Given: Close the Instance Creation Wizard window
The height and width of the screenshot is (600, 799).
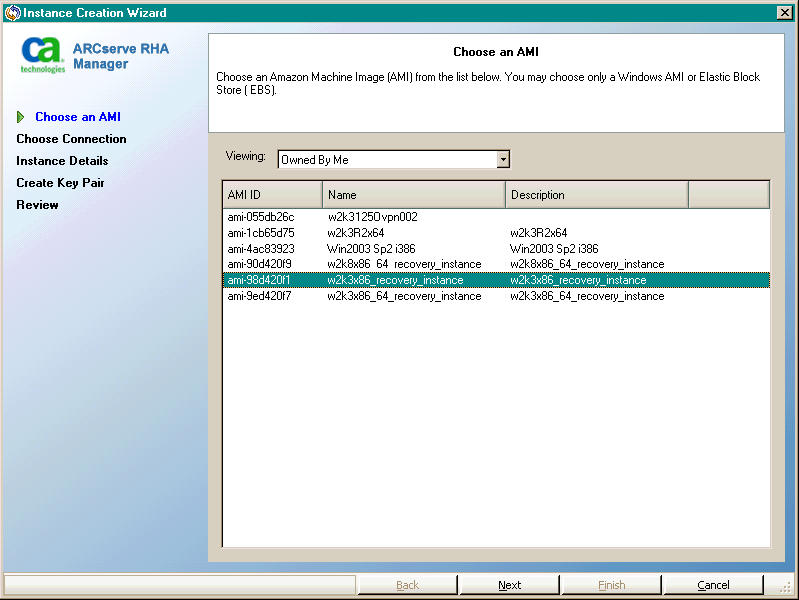Looking at the screenshot, I should [x=784, y=12].
